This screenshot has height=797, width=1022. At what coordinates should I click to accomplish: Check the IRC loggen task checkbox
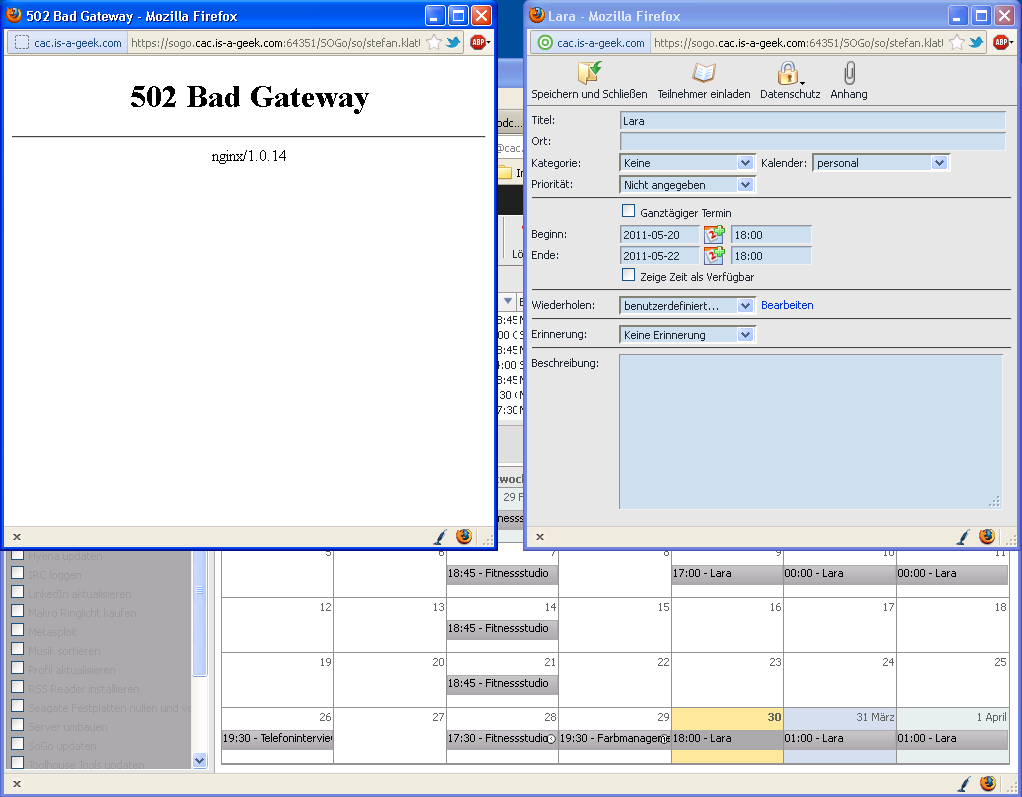click(17, 574)
